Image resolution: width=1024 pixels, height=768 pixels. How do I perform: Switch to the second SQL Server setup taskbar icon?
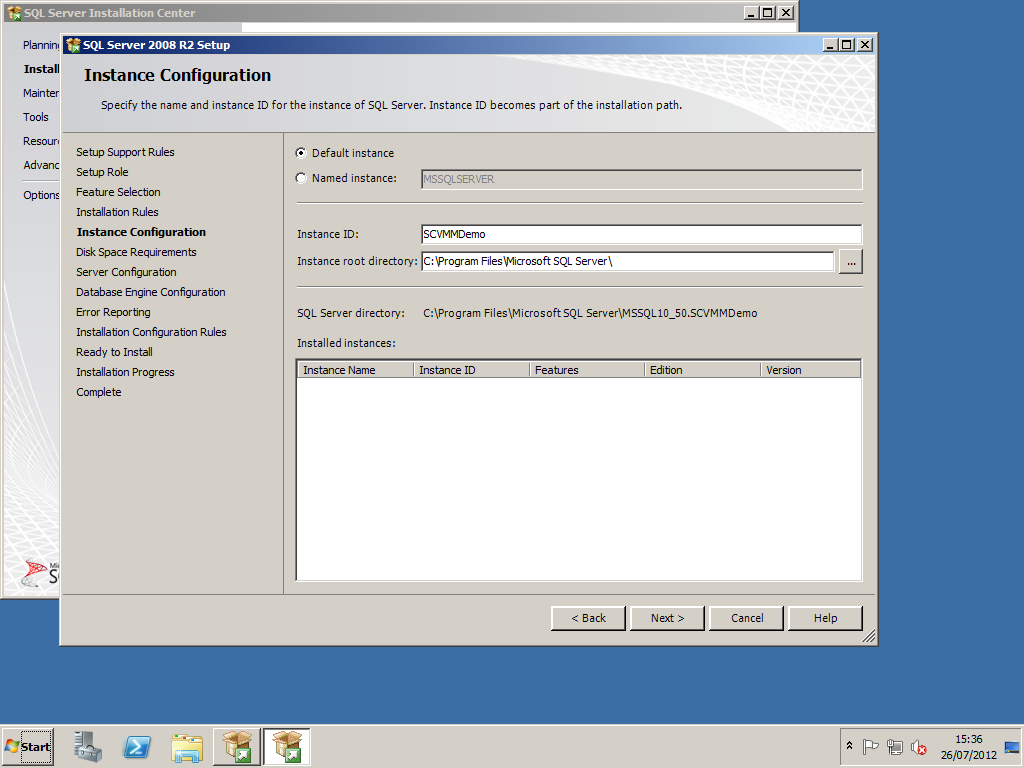pos(287,746)
